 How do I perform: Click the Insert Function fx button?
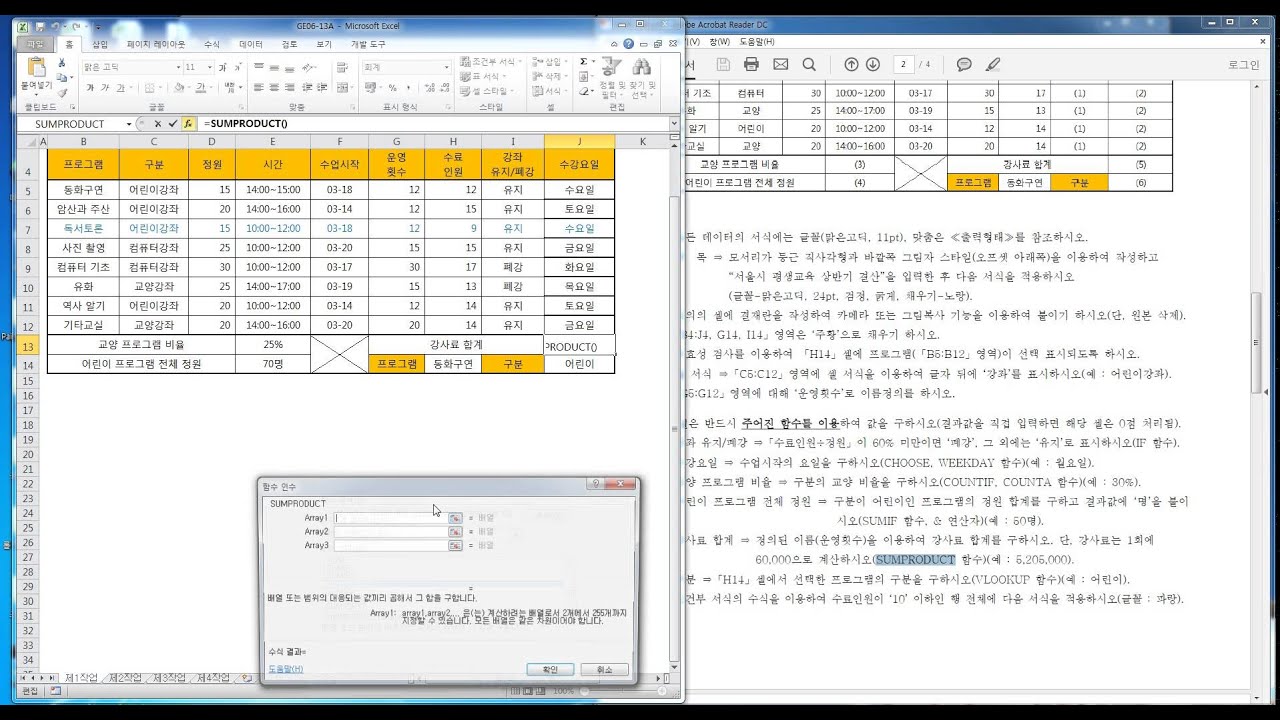click(x=187, y=123)
